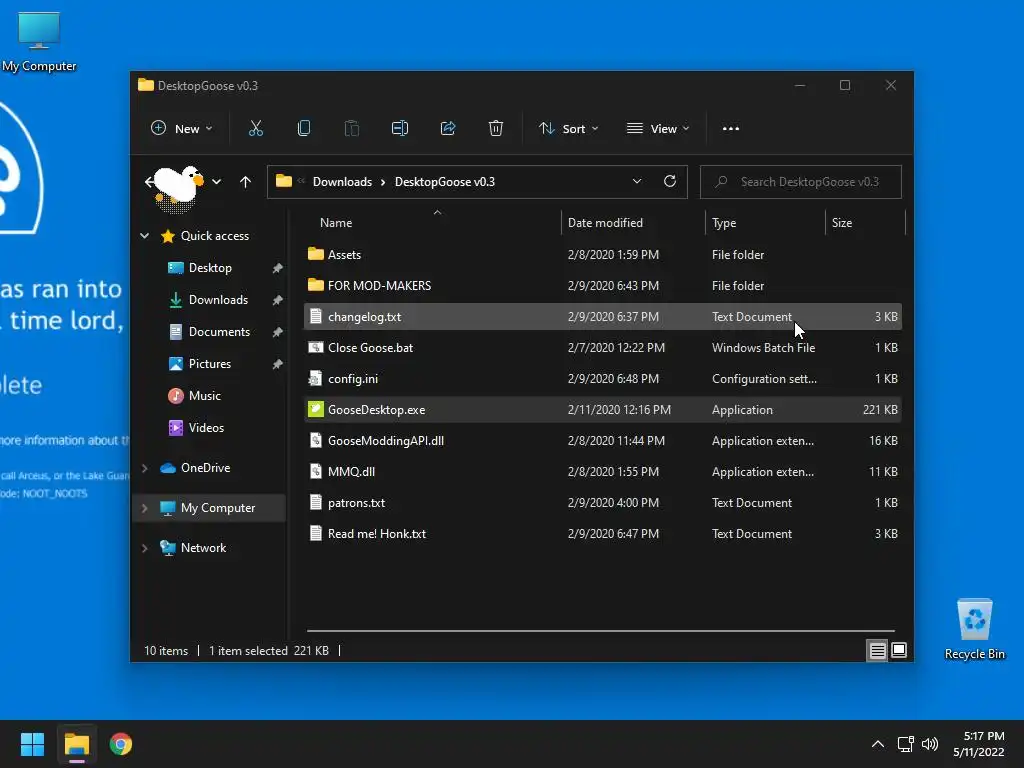
Task: Open My Computer desktop icon
Action: pos(39,40)
